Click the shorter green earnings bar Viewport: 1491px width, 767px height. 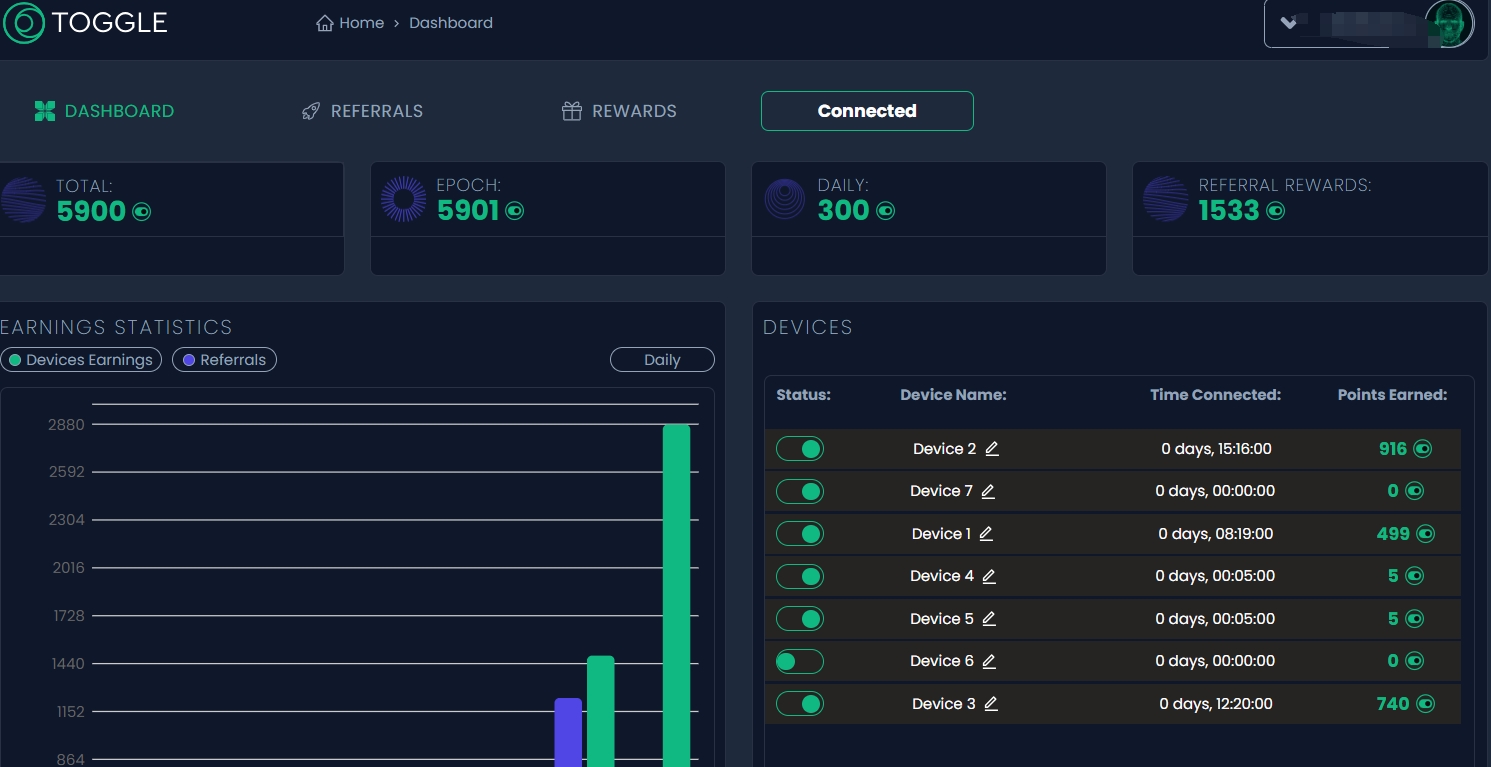[x=600, y=712]
